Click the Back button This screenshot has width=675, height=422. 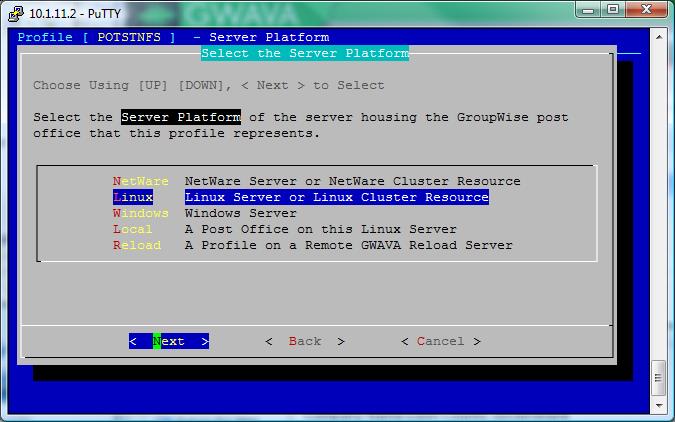pyautogui.click(x=305, y=341)
